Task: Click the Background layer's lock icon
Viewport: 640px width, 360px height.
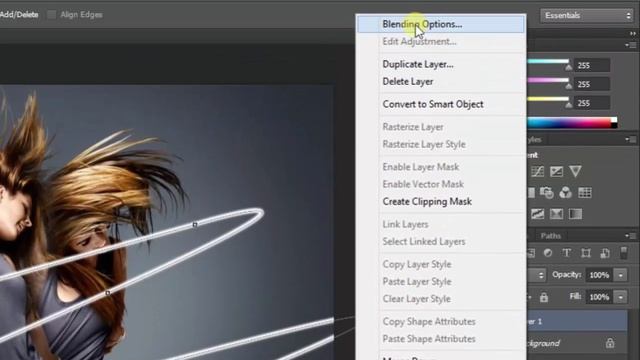Action: [610, 343]
